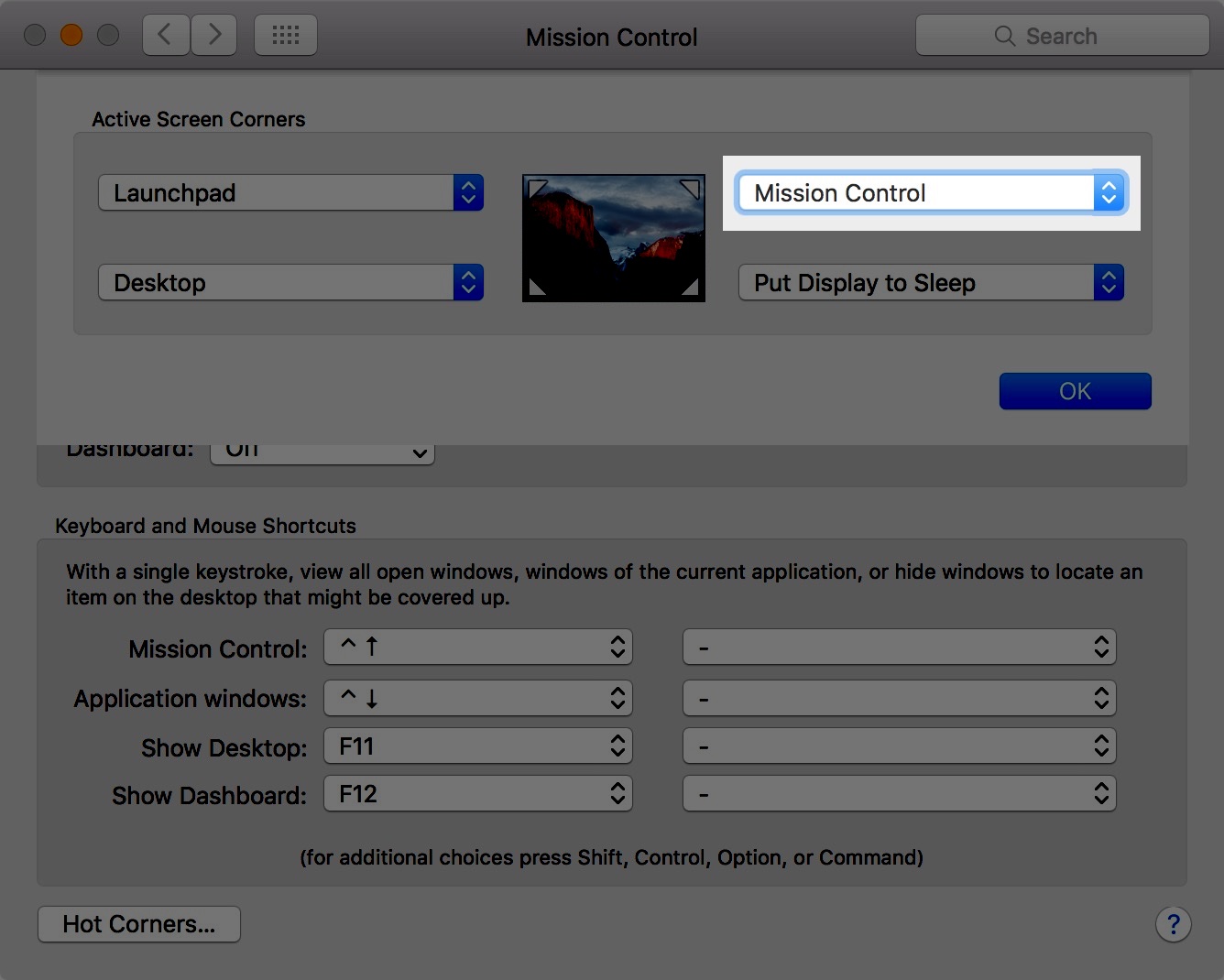Open the Mission Control top-right corner dropdown
Viewport: 1224px width, 980px height.
click(931, 193)
